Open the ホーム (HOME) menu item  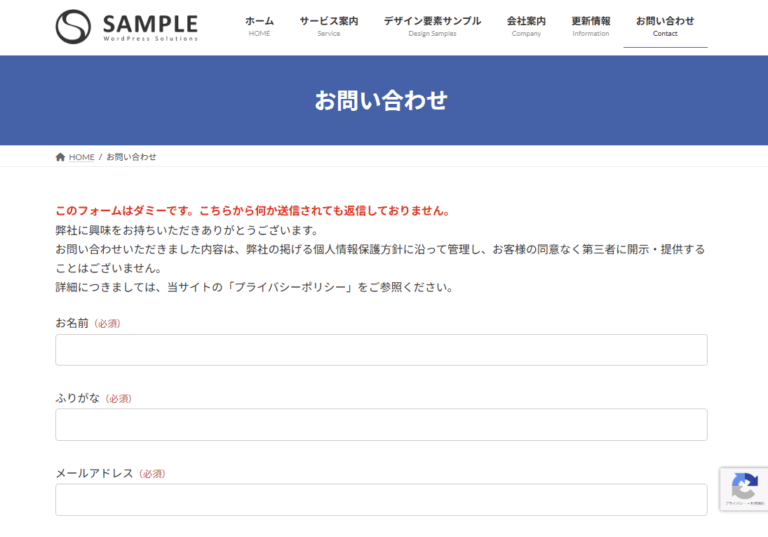(259, 26)
